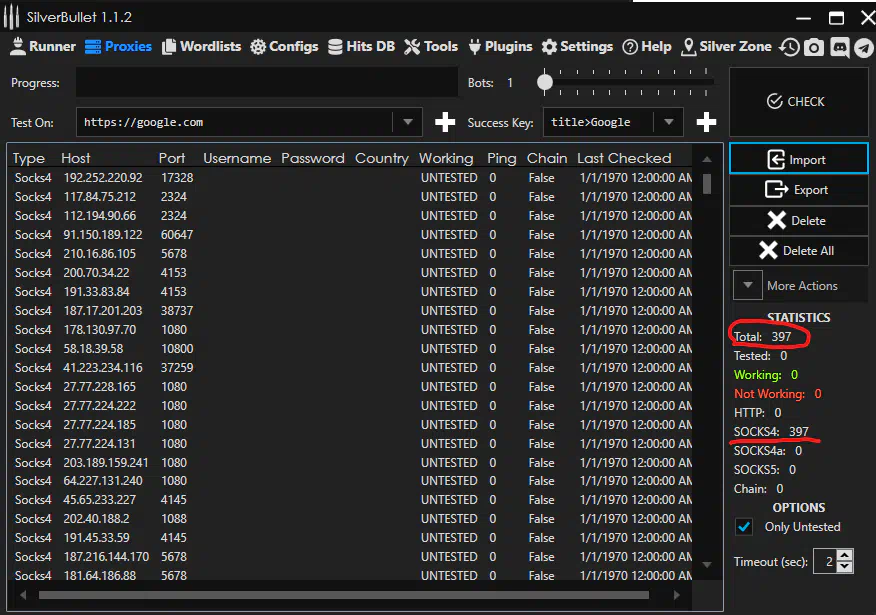Click the camera screenshot icon
The width and height of the screenshot is (876, 615).
tap(814, 47)
